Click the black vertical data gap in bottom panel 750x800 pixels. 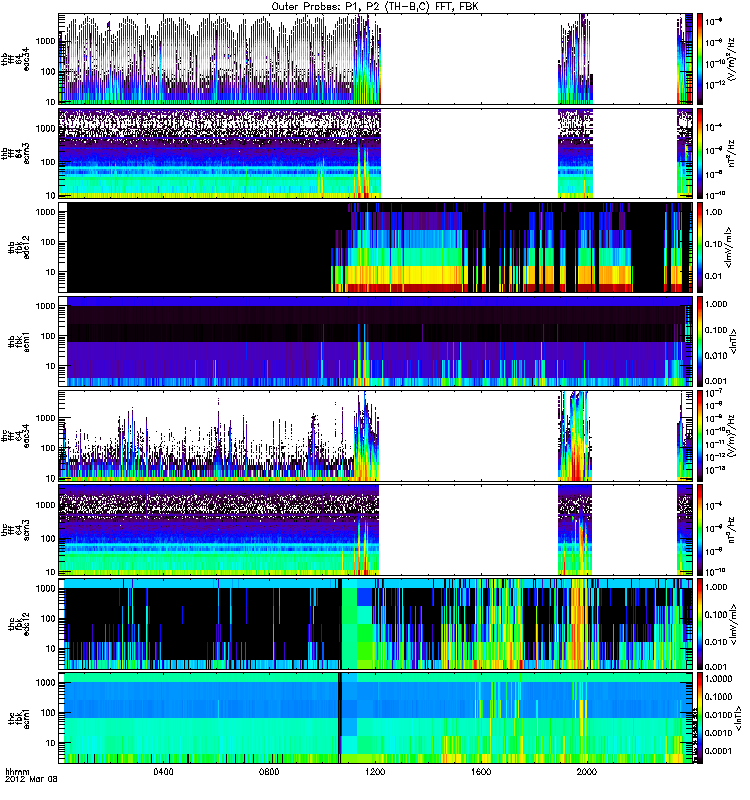(340, 717)
